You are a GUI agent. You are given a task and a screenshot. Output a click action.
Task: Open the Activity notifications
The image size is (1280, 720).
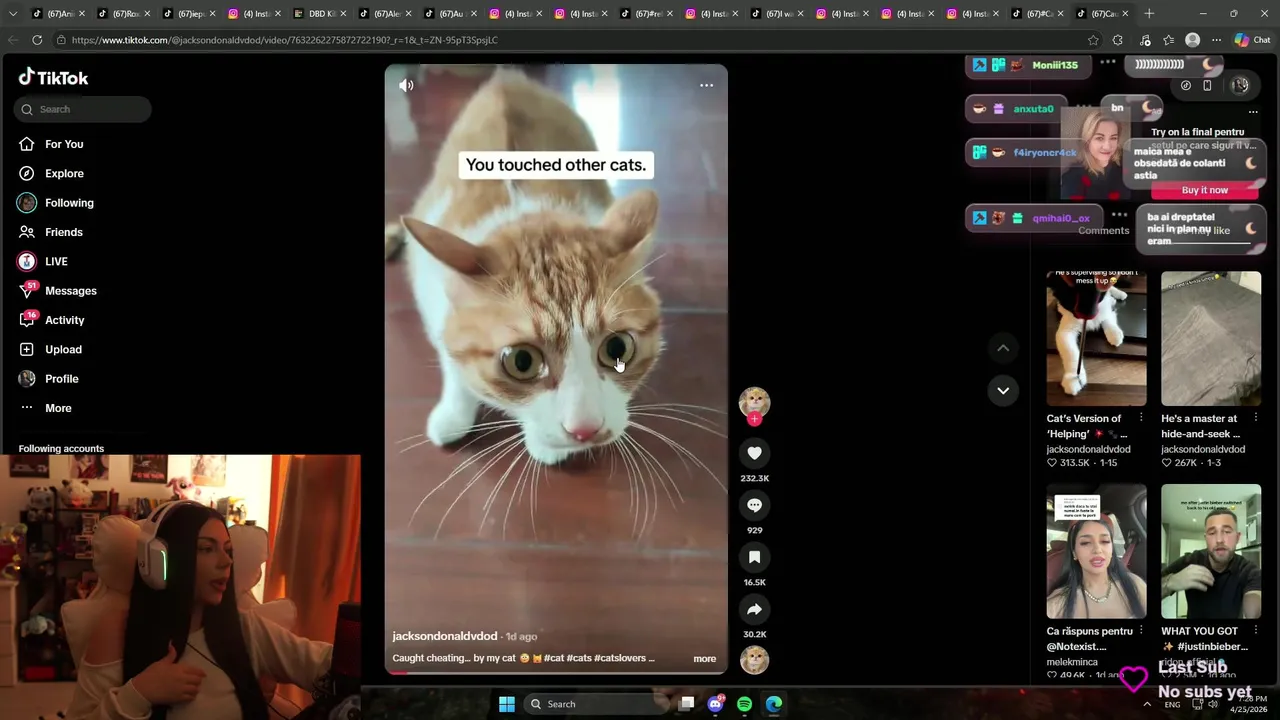pyautogui.click(x=65, y=320)
